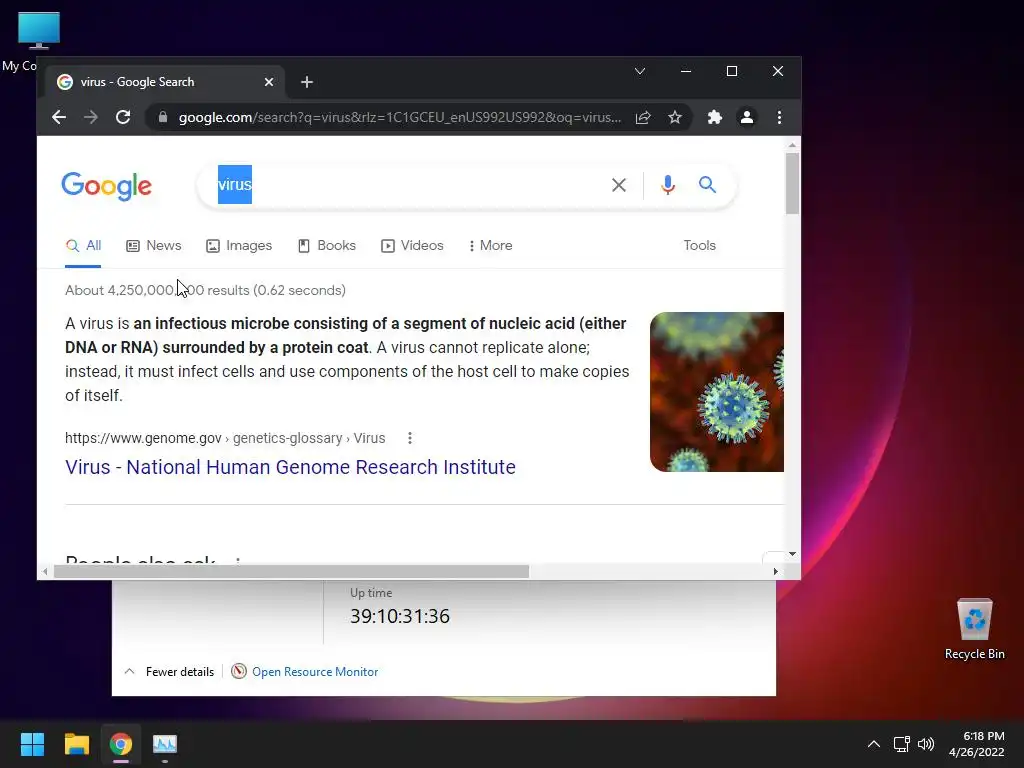Click Chrome's address bar URL
This screenshot has height=768, width=1024.
click(400, 118)
